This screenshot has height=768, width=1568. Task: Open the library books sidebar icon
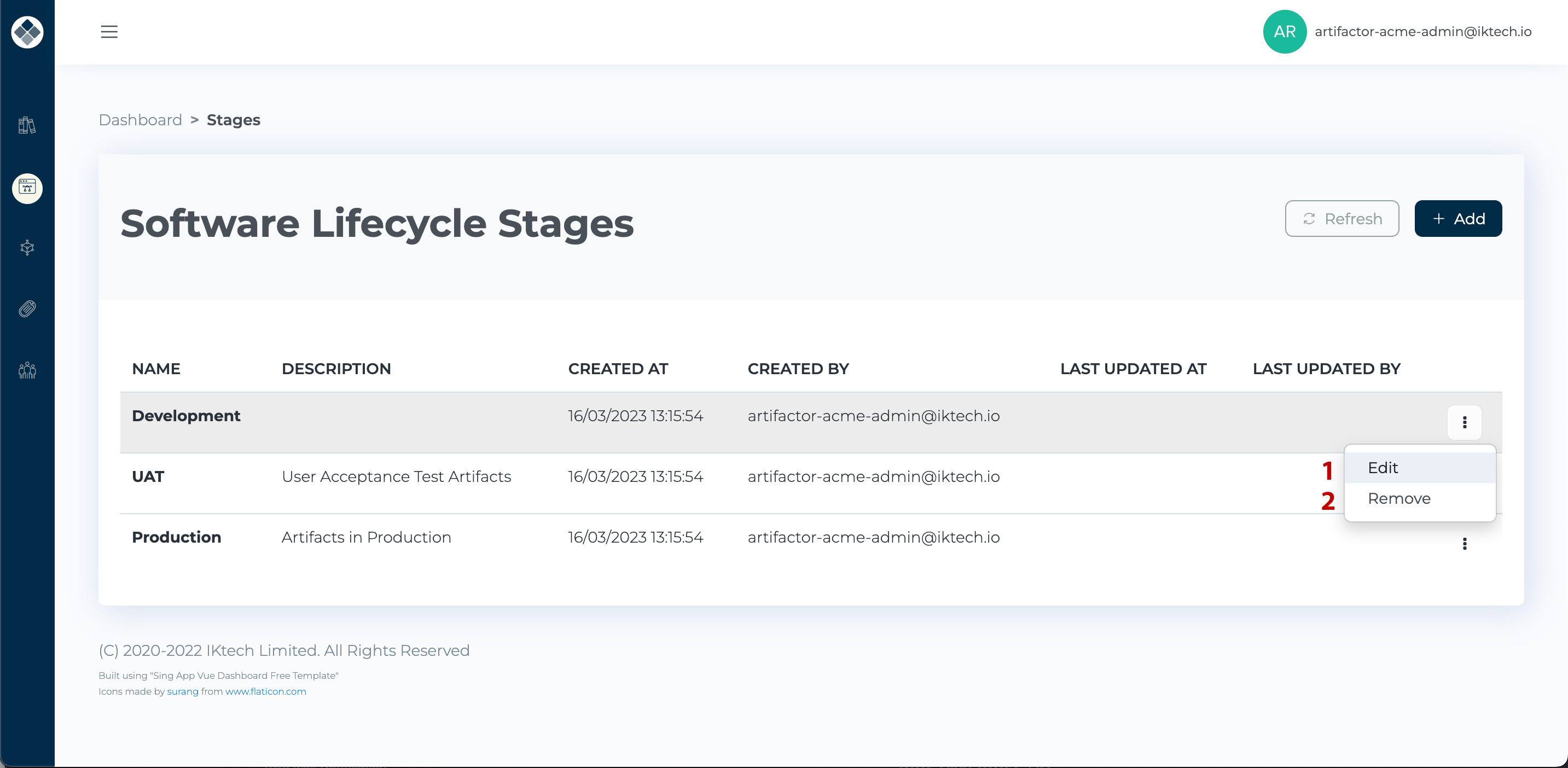click(27, 125)
